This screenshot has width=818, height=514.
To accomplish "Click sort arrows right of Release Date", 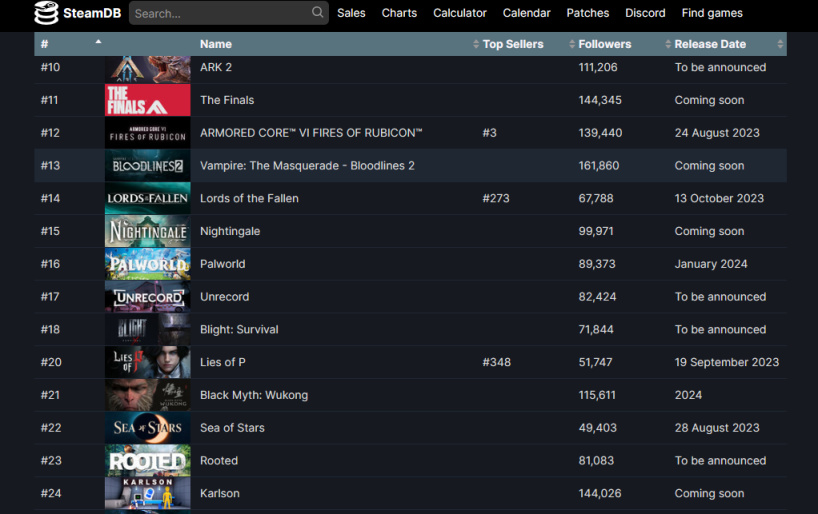I will [x=780, y=44].
